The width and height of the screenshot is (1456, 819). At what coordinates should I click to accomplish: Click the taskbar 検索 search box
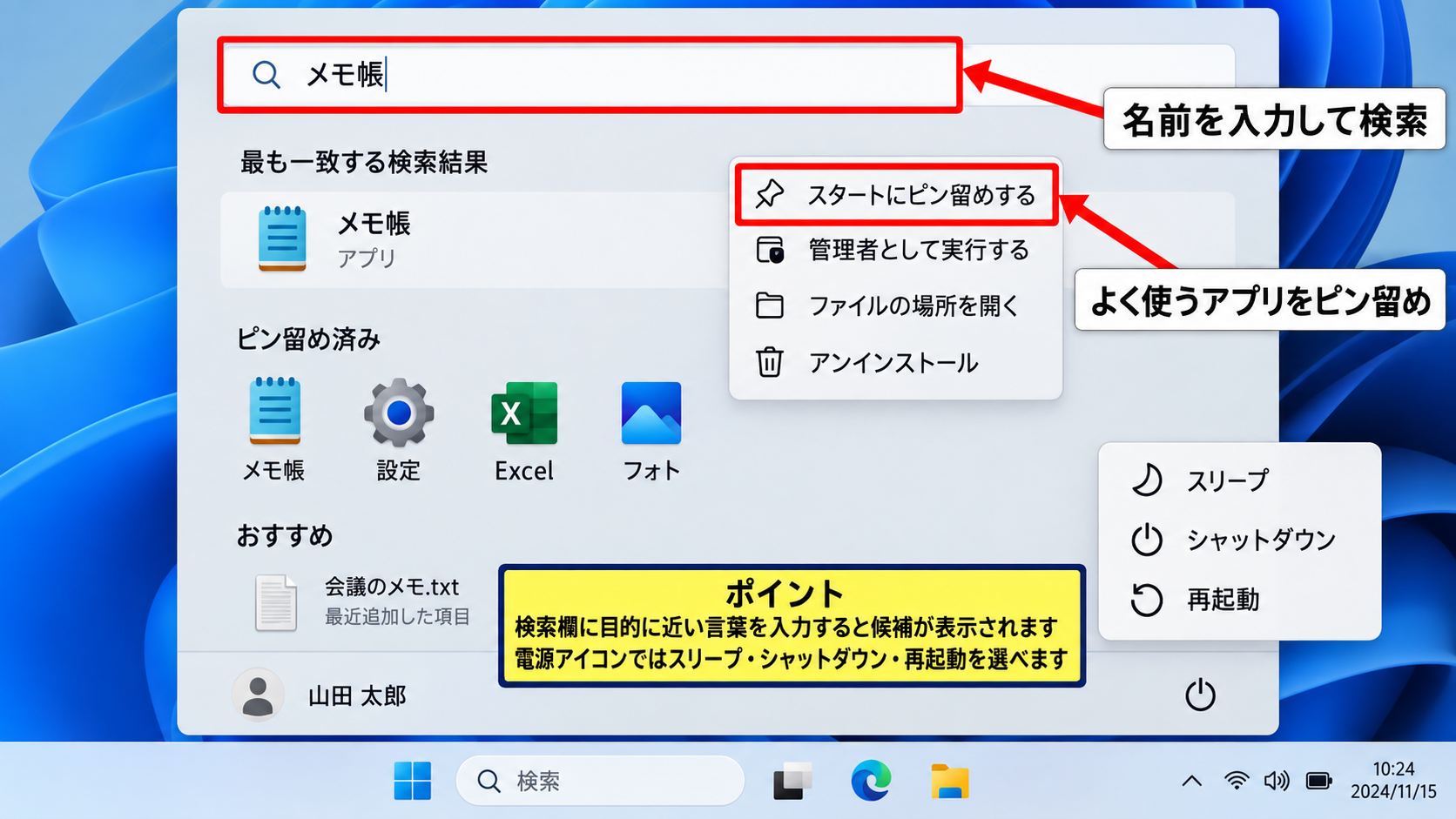tap(600, 781)
